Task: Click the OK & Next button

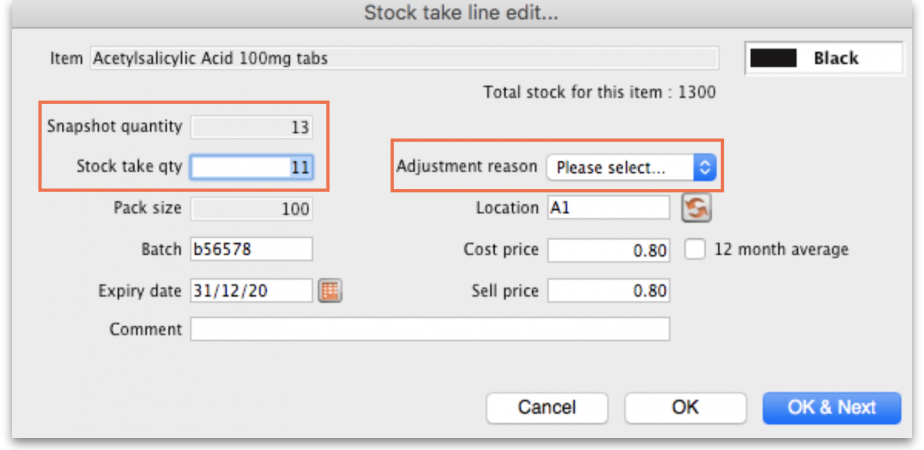Action: (x=831, y=407)
